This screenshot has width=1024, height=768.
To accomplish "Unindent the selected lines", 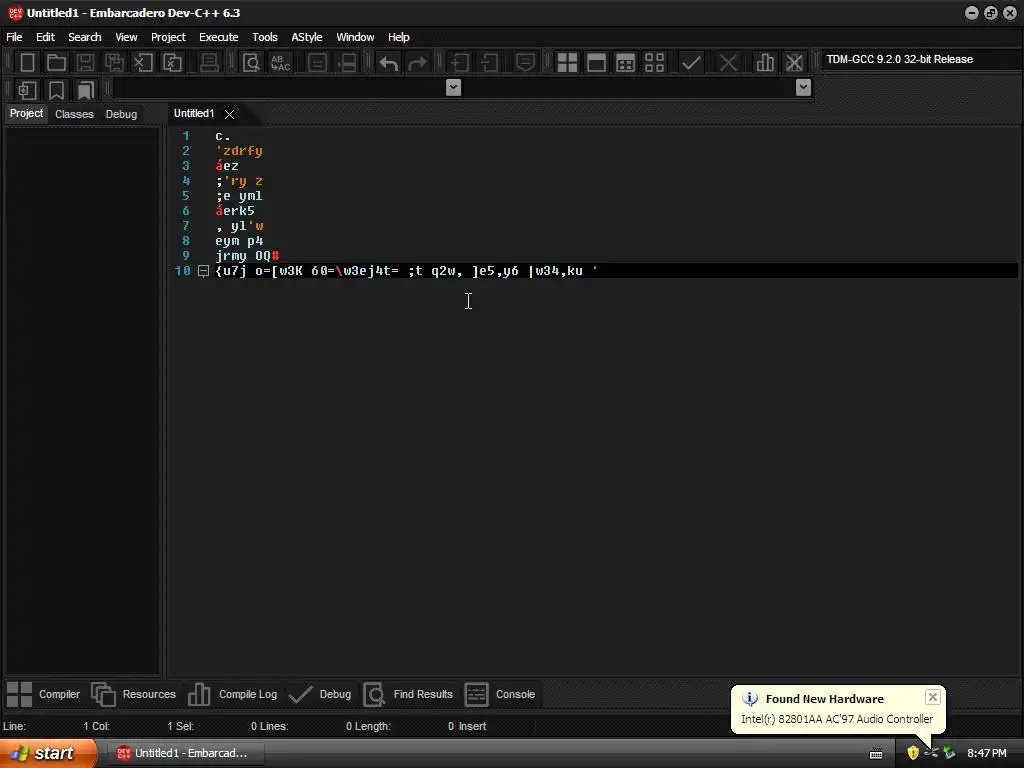I will 489,63.
